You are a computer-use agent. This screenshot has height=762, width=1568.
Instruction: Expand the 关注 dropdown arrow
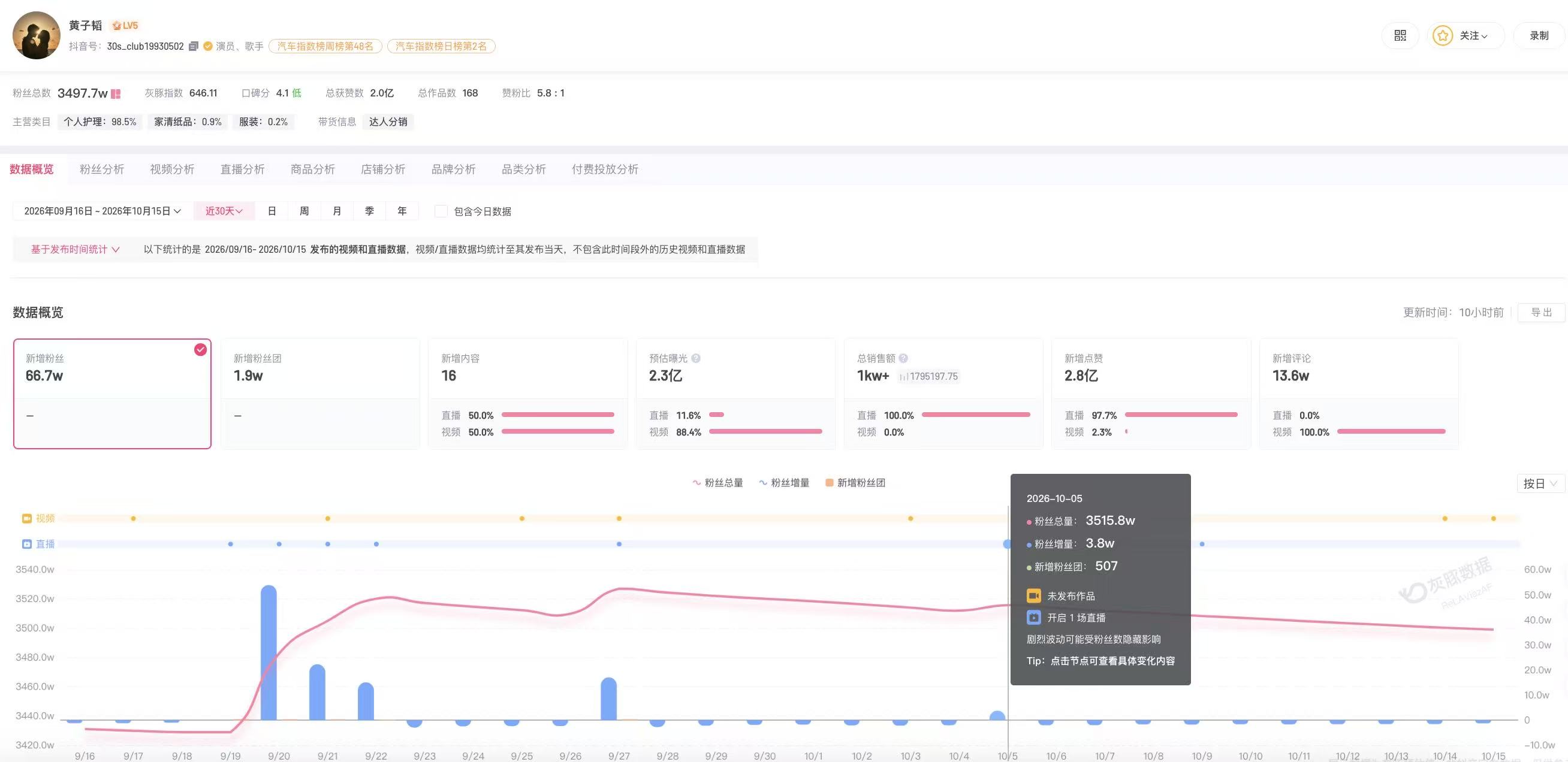coord(1484,37)
